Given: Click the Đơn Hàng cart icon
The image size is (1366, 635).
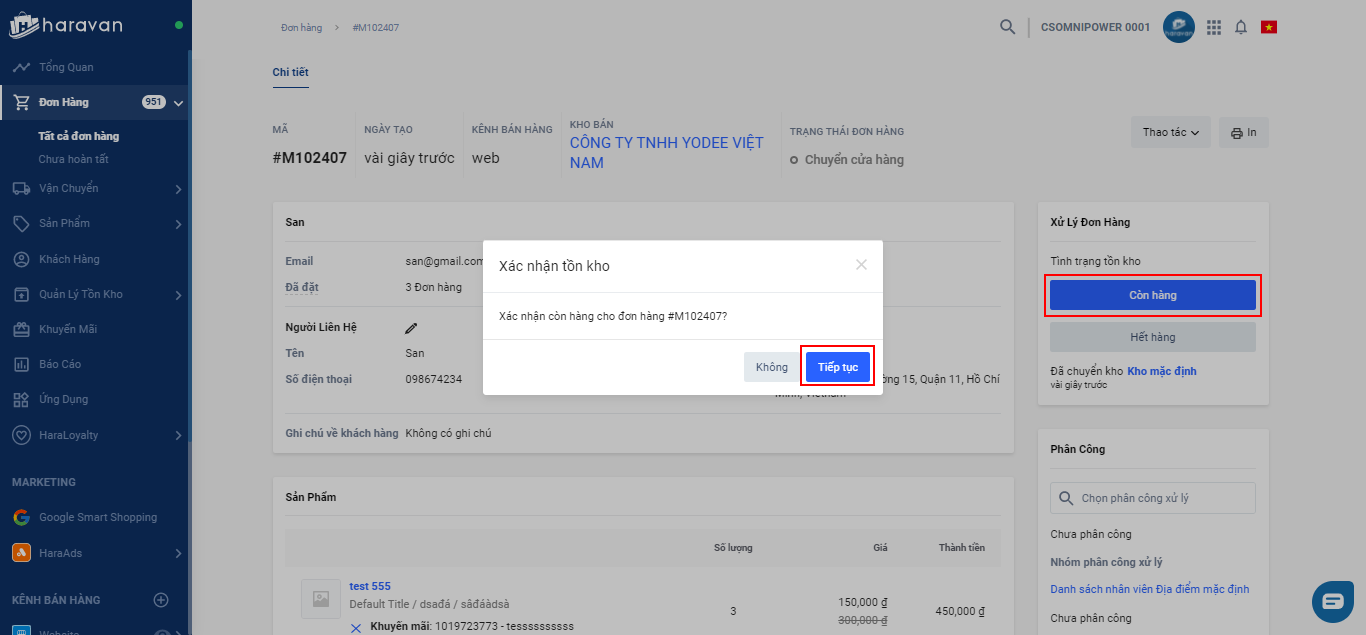Looking at the screenshot, I should click(x=21, y=102).
